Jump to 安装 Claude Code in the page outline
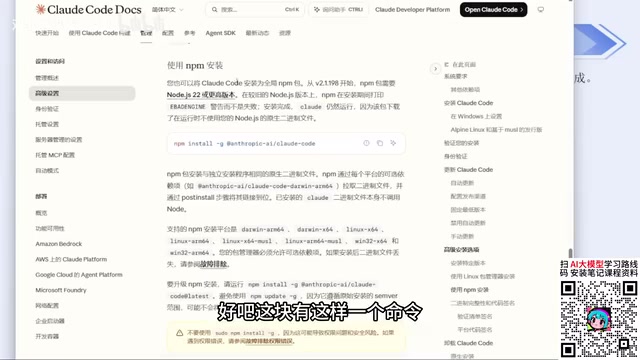Screen dimensions: 640x360 [x=468, y=103]
